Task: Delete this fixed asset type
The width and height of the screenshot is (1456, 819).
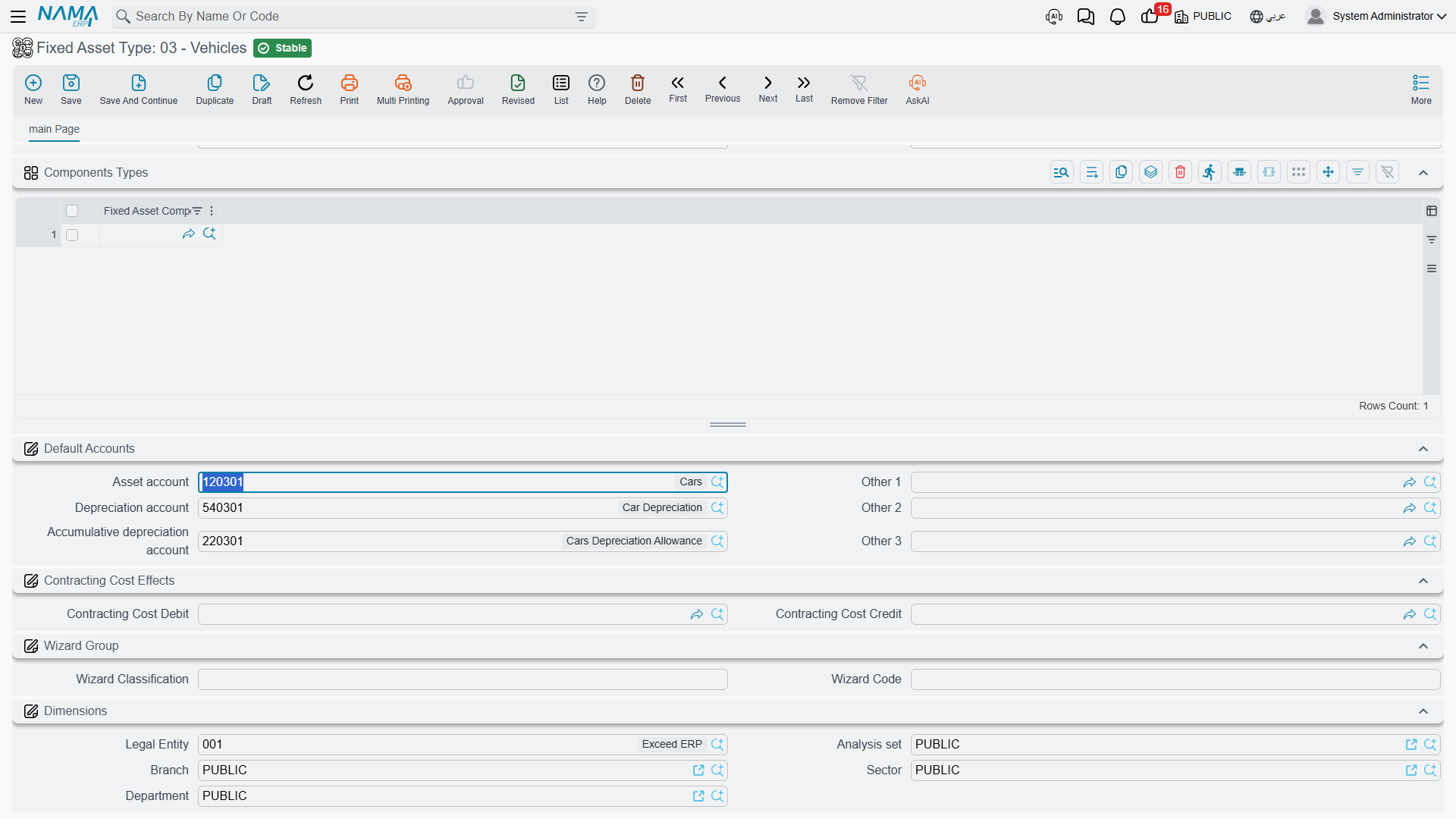Action: [x=638, y=89]
